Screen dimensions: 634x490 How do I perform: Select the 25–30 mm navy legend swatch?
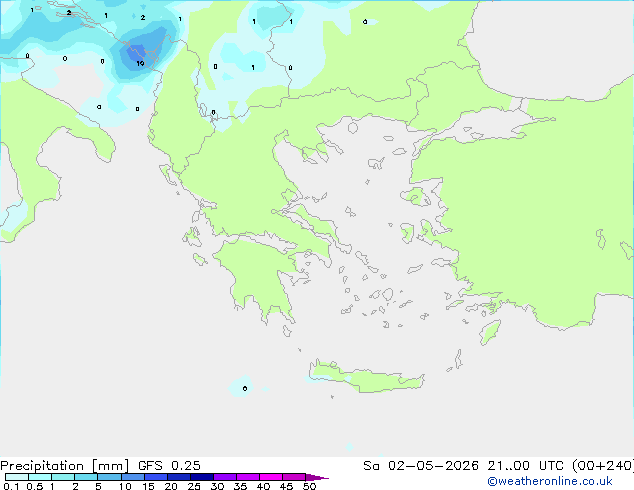coord(202,477)
